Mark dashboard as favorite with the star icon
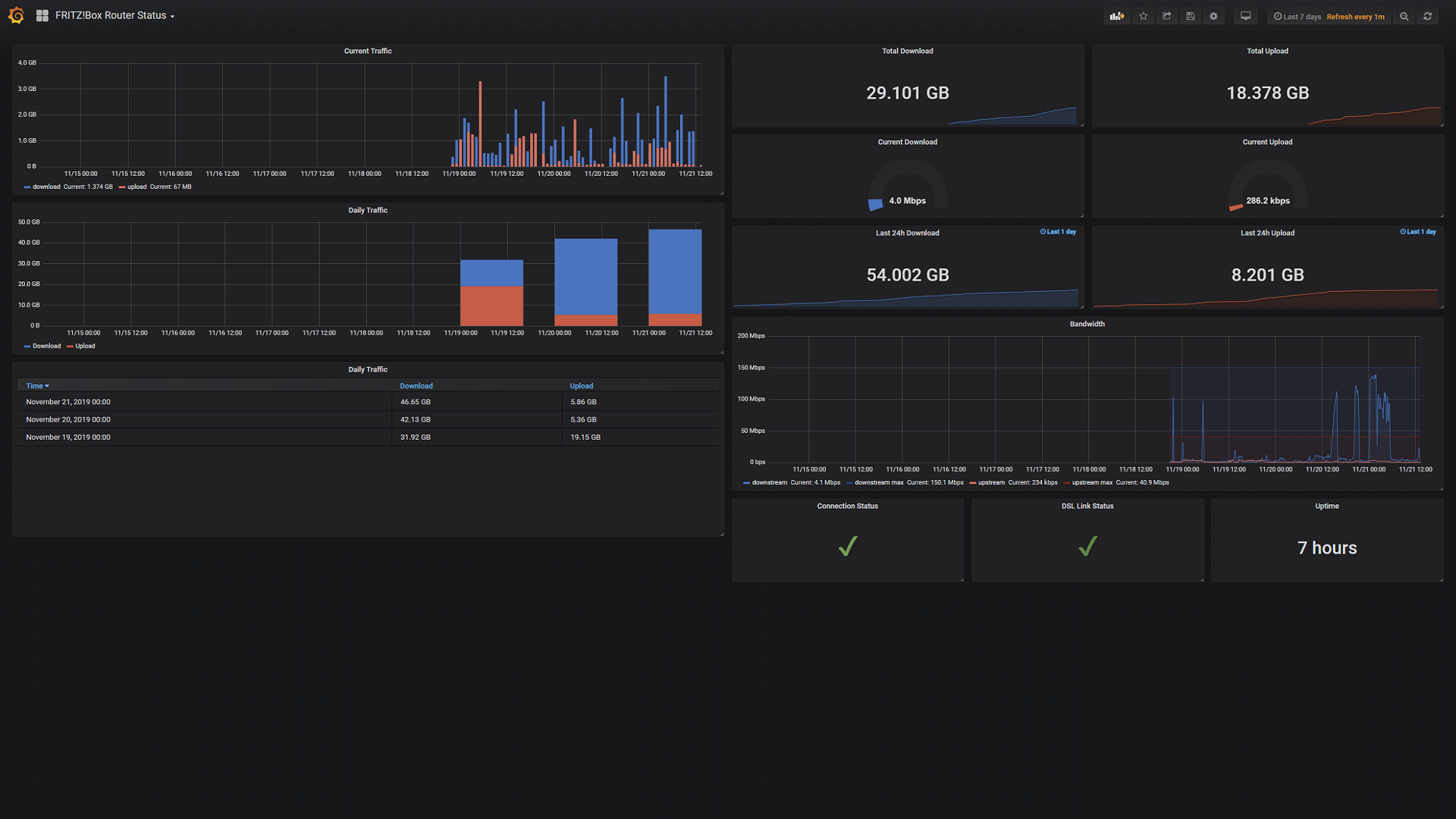1456x819 pixels. click(1143, 16)
